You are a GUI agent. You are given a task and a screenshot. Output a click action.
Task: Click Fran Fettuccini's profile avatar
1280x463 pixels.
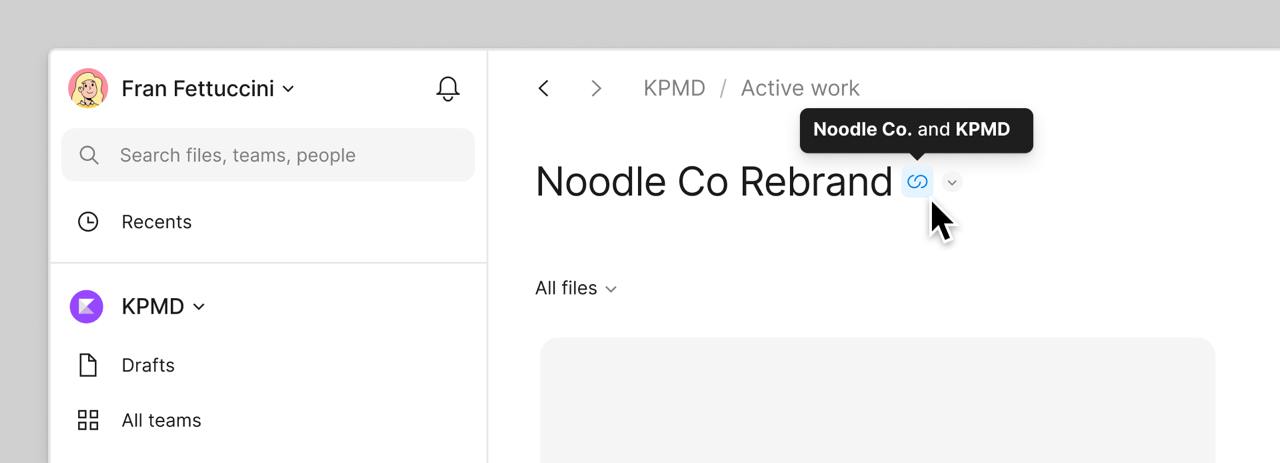pyautogui.click(x=88, y=89)
